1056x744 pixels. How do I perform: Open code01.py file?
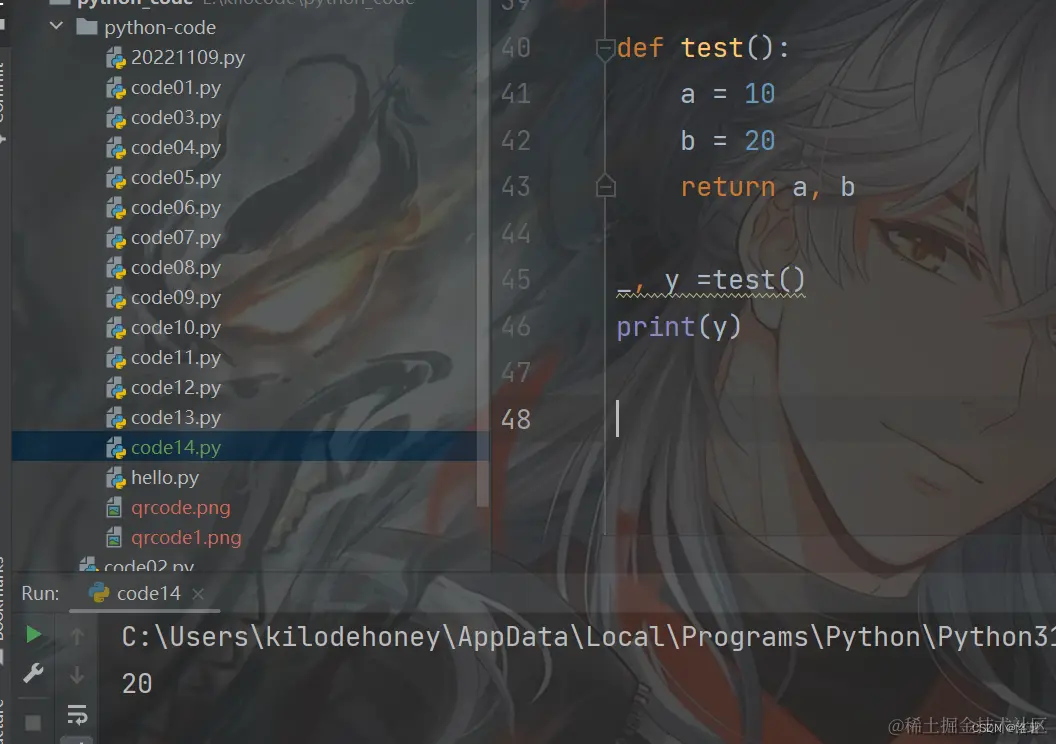click(x=176, y=88)
